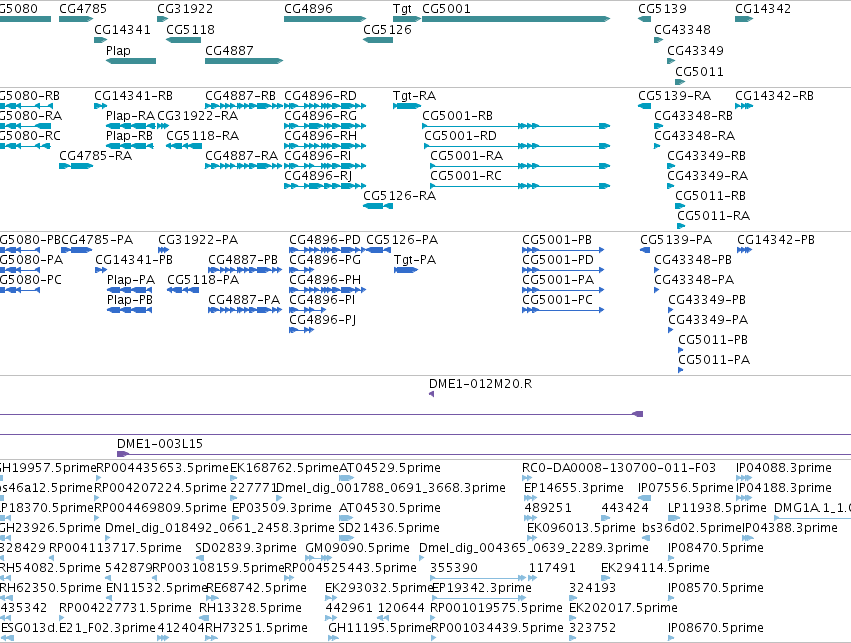Click the CG43349 gene label
Screen dimensions: 851x643
[x=695, y=50]
